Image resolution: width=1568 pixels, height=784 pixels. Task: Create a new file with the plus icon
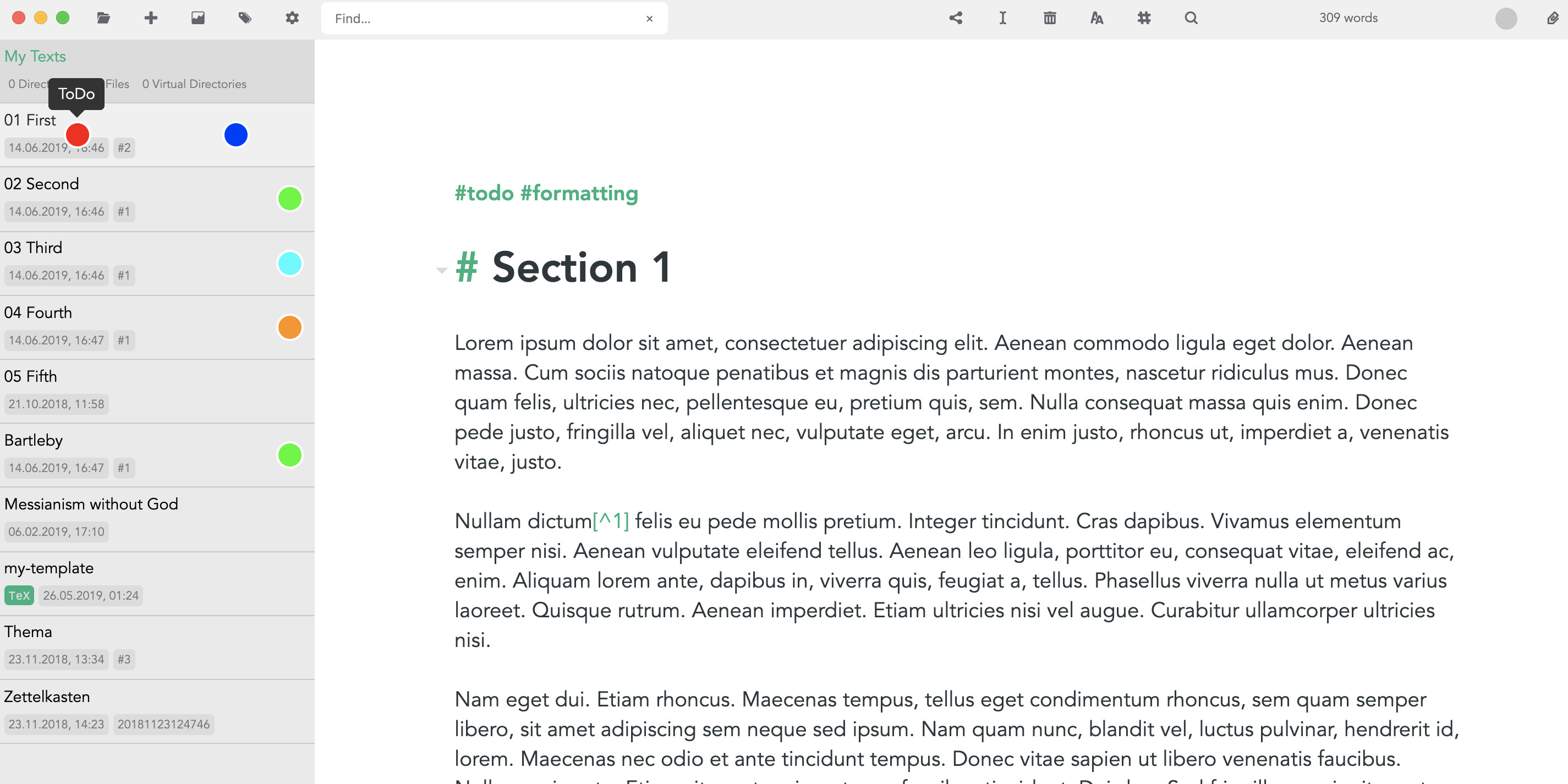(x=151, y=18)
